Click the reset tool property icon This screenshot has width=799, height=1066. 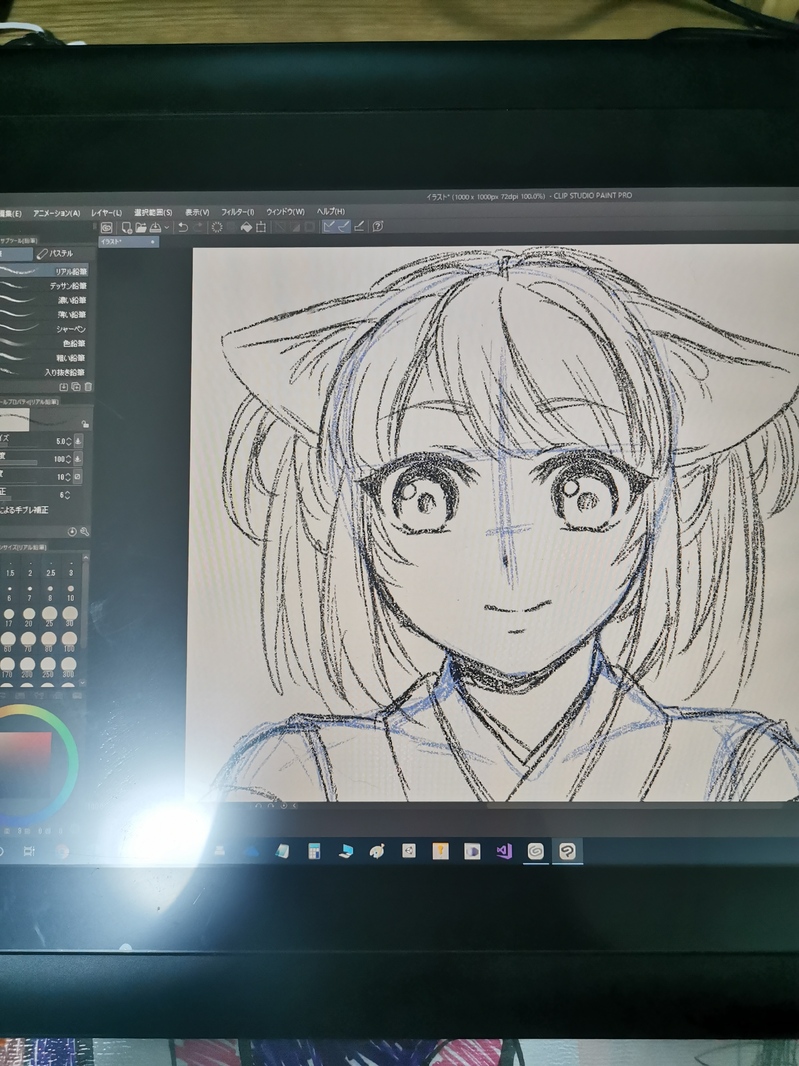click(72, 532)
